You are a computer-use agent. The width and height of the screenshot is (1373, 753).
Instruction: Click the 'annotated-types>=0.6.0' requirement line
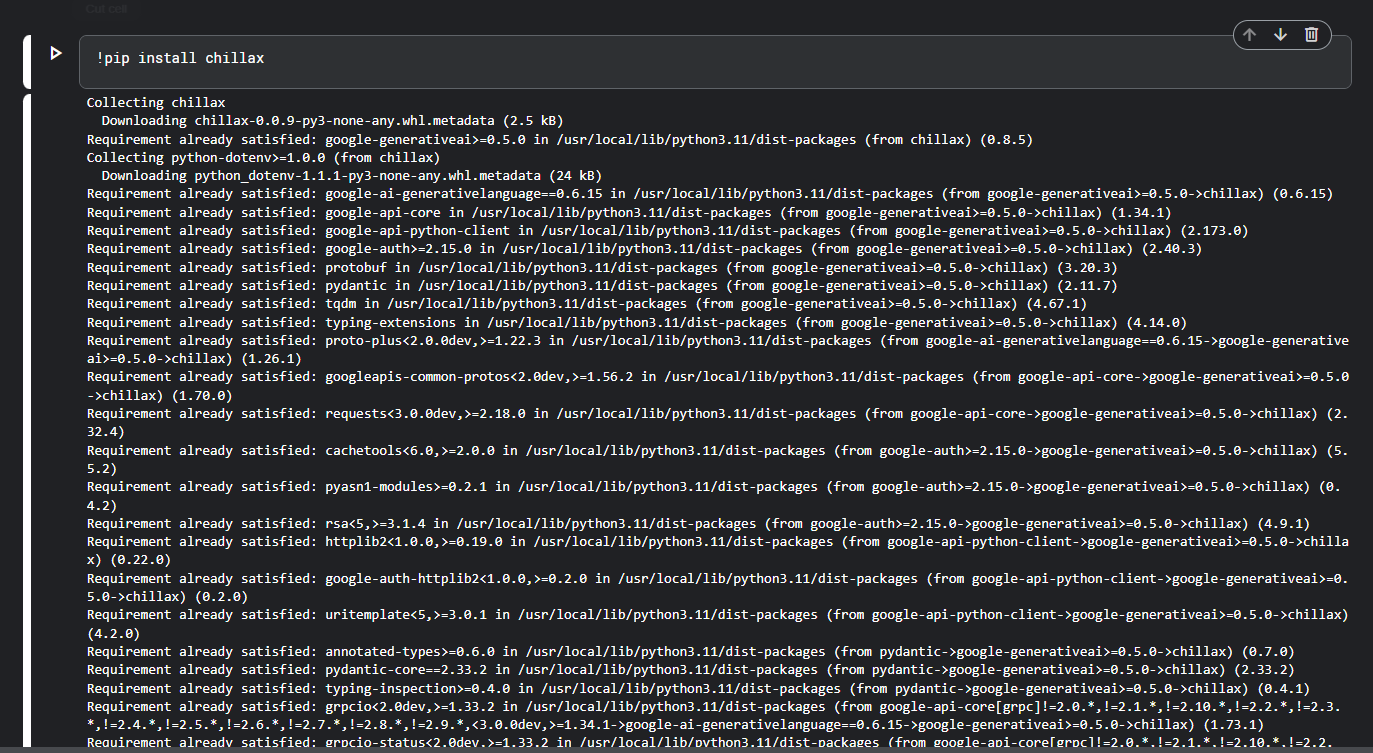(x=689, y=651)
